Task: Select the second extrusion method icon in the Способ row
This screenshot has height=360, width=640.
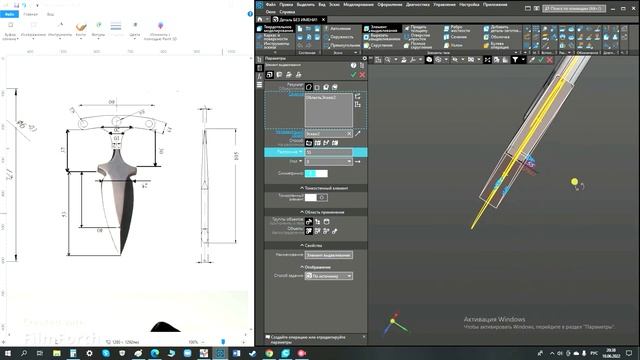Action: point(318,143)
